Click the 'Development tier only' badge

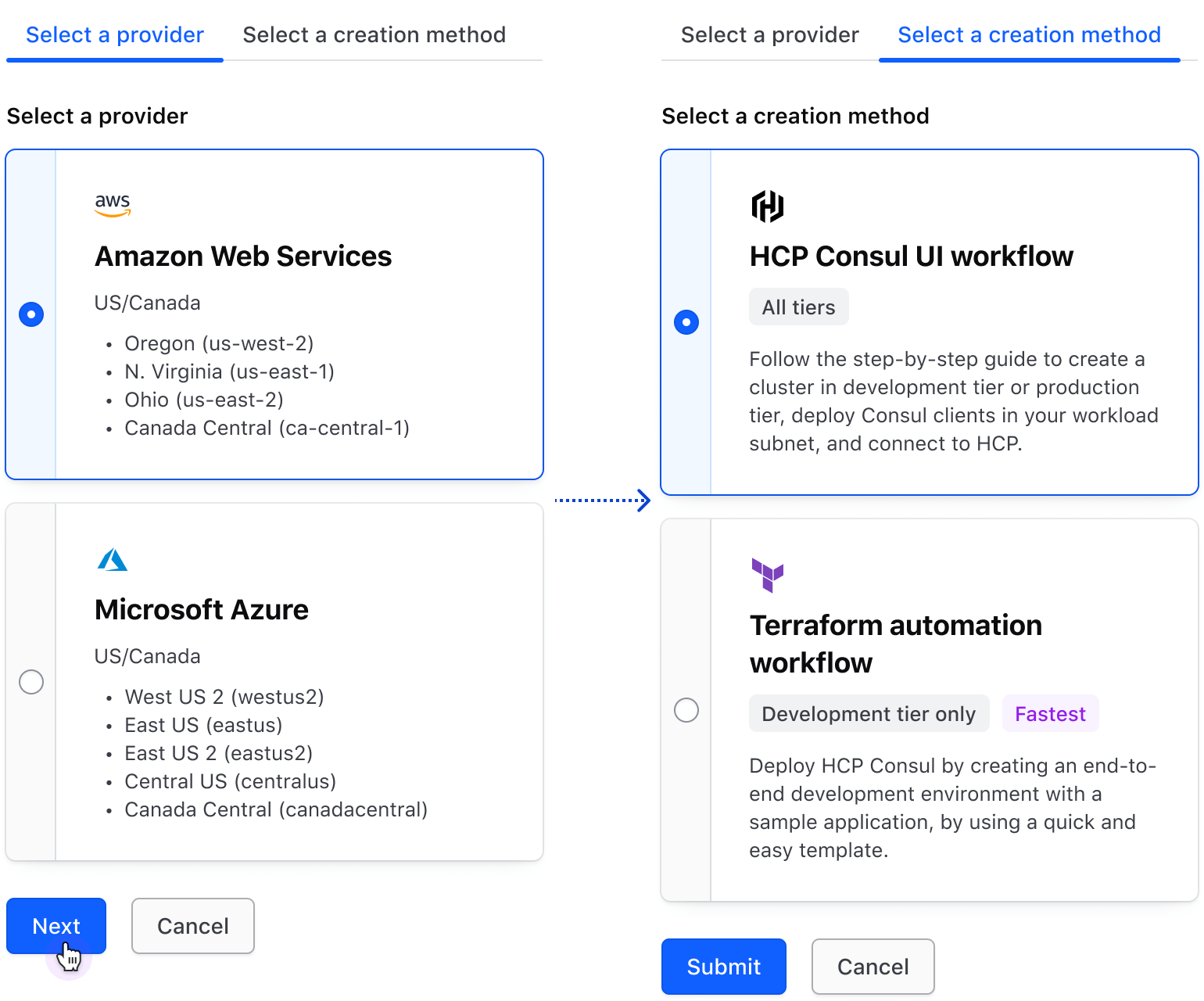coord(869,714)
